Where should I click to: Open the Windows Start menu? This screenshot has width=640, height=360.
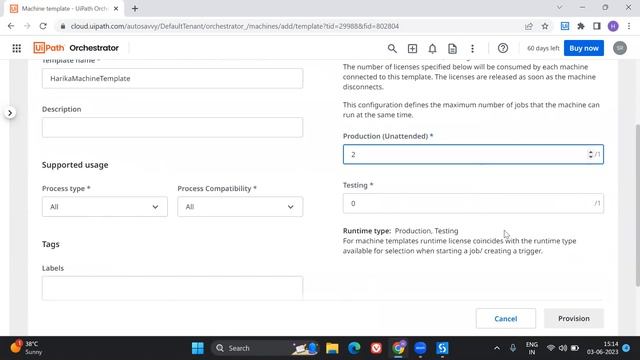point(198,348)
